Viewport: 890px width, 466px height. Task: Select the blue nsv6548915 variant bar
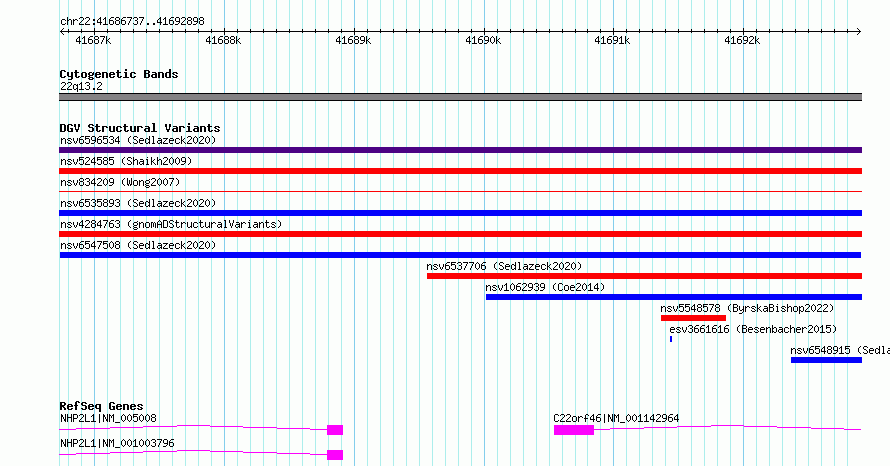(826, 360)
